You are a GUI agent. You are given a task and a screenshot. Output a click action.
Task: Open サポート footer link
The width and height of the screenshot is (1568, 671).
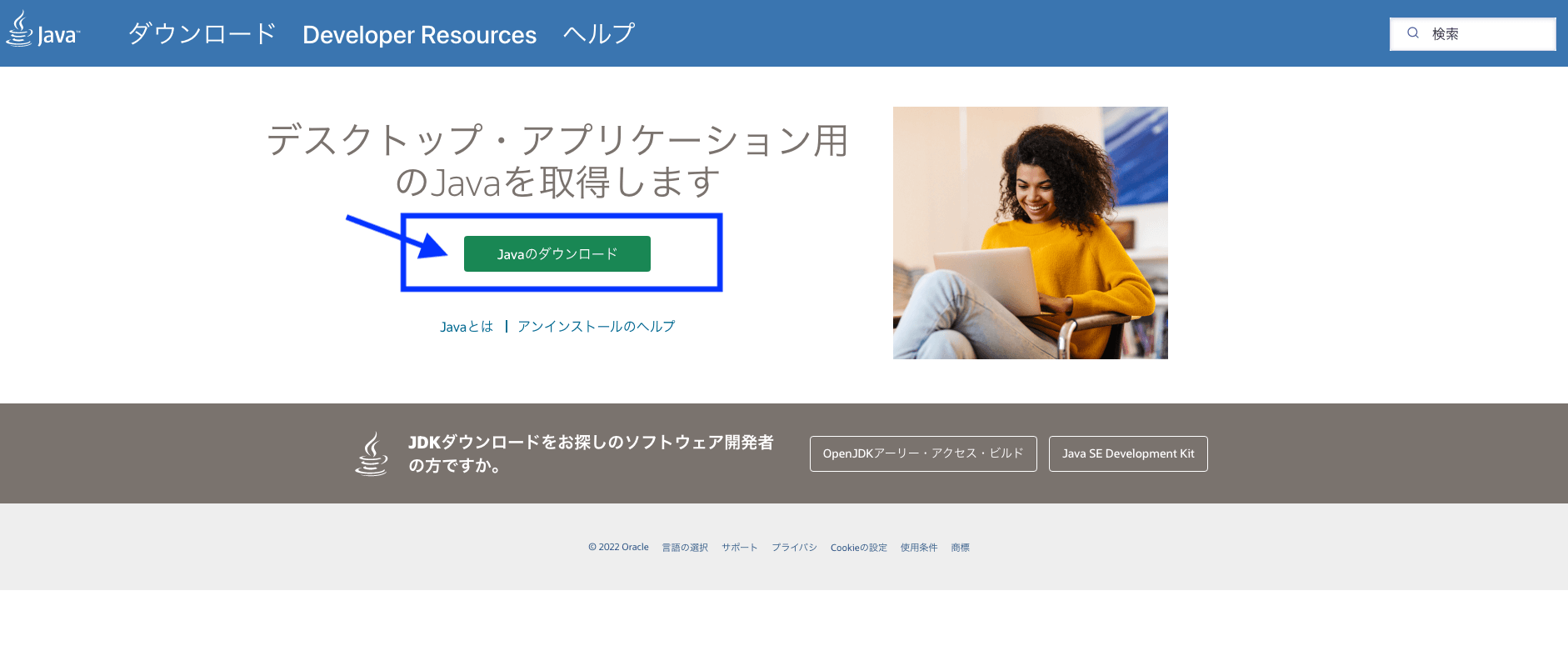point(740,548)
